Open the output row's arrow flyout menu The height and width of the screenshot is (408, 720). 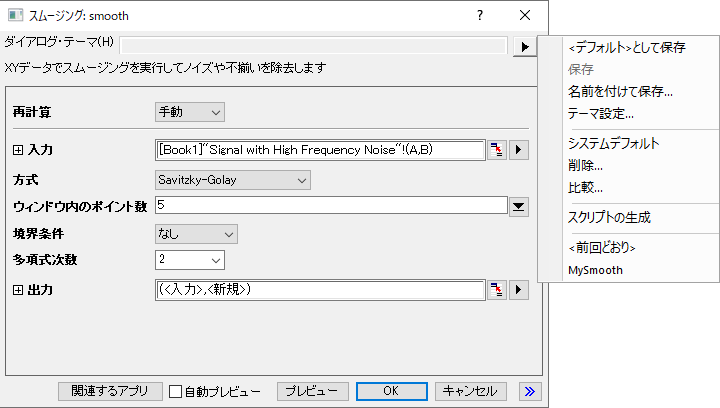[x=518, y=290]
